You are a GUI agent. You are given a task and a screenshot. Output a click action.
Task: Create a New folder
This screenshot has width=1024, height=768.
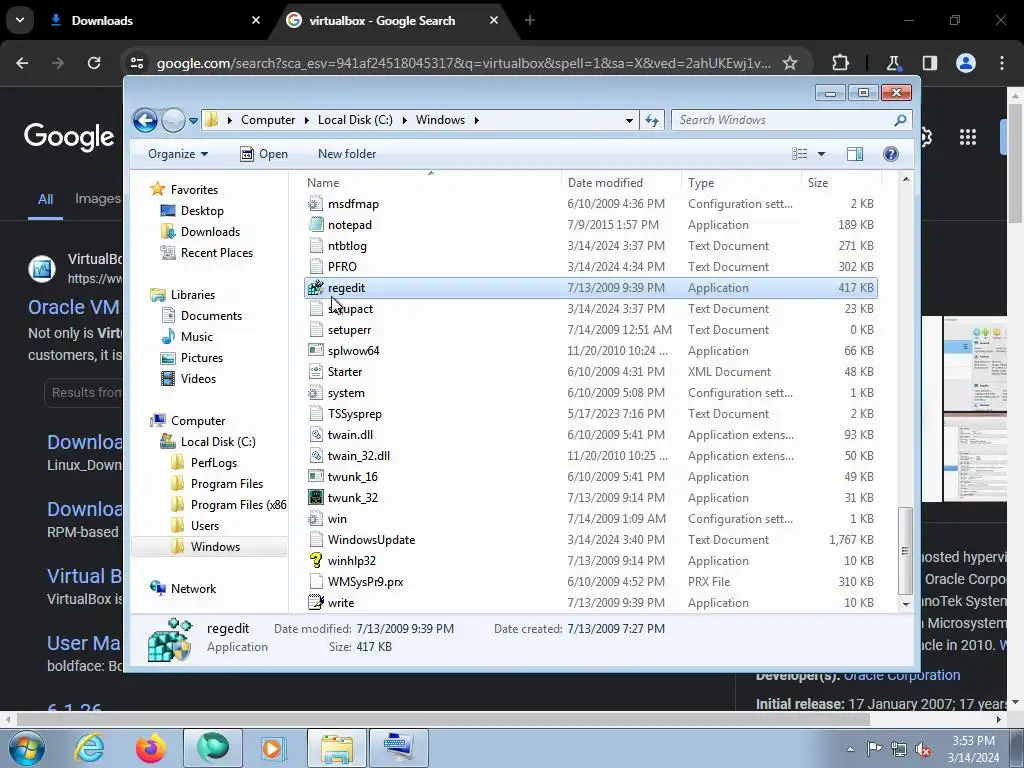pos(347,154)
